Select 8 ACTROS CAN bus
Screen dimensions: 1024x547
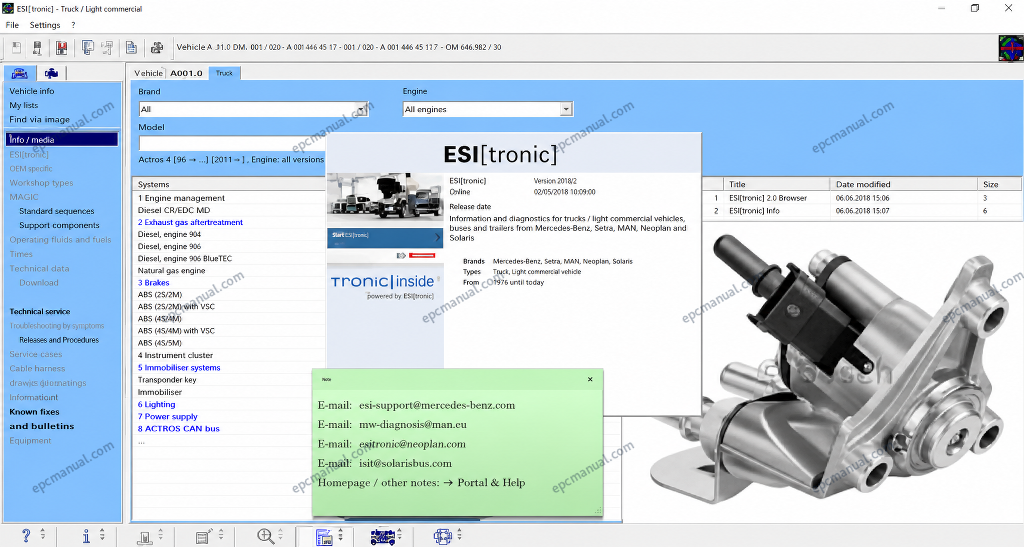(x=178, y=429)
